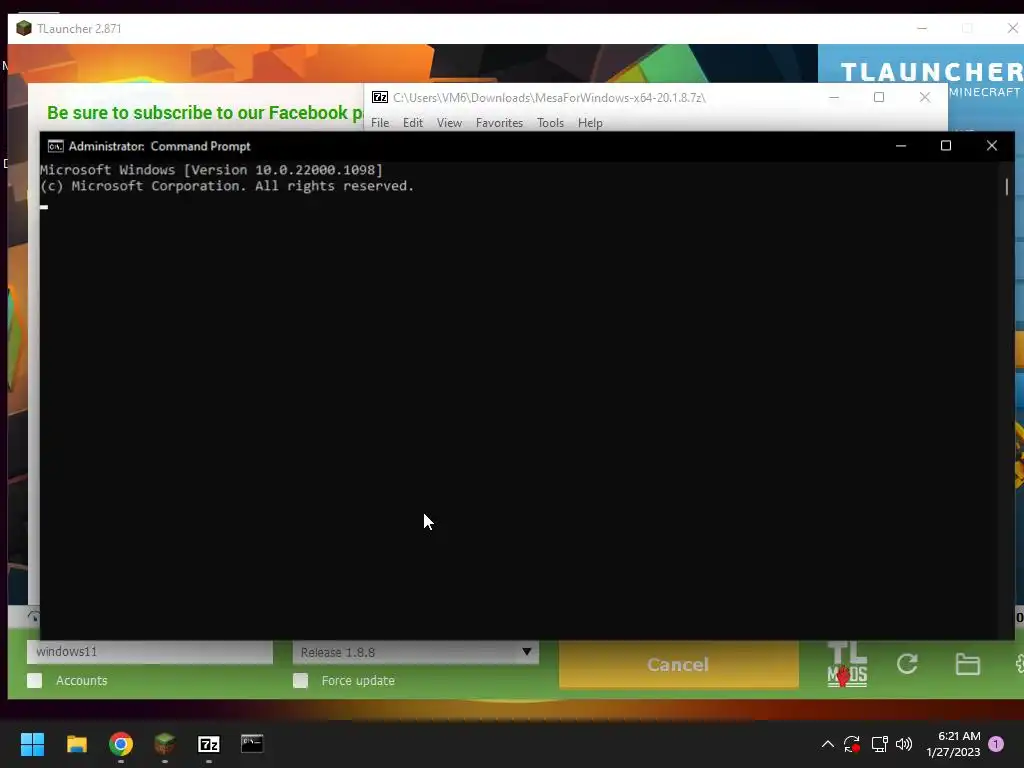Open the notification badge in the tray

click(x=996, y=744)
